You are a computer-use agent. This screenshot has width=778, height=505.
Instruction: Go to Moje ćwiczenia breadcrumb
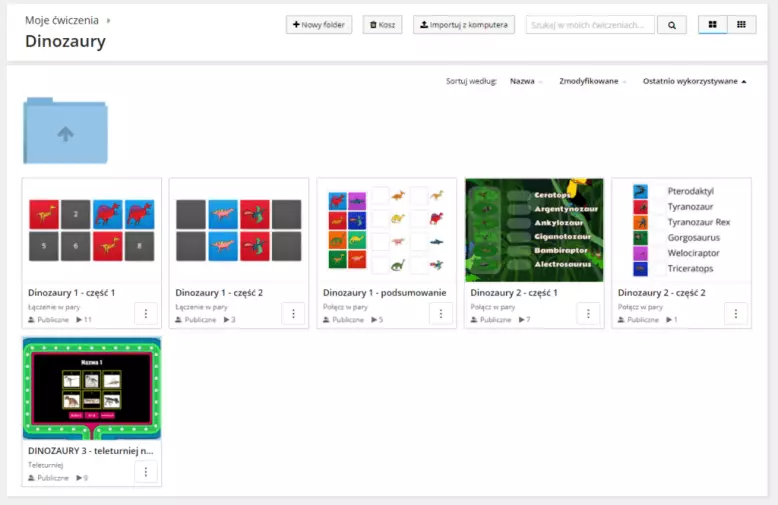62,20
